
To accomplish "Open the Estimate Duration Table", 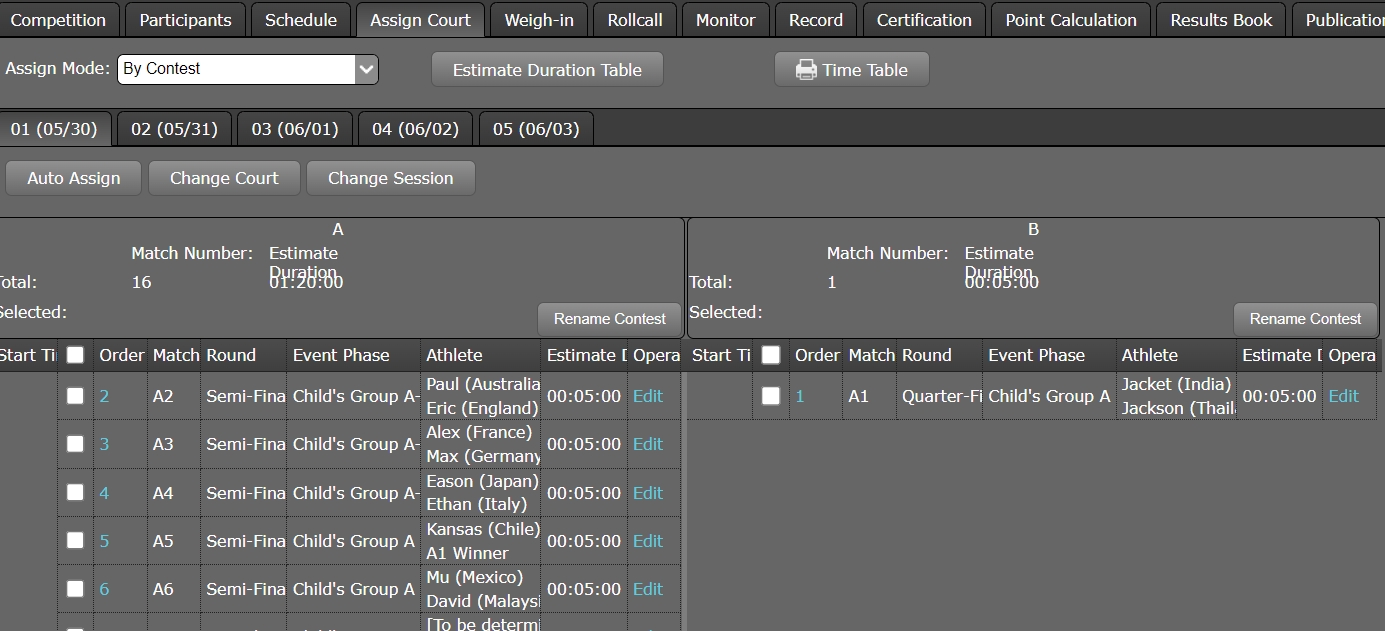I will pos(547,70).
